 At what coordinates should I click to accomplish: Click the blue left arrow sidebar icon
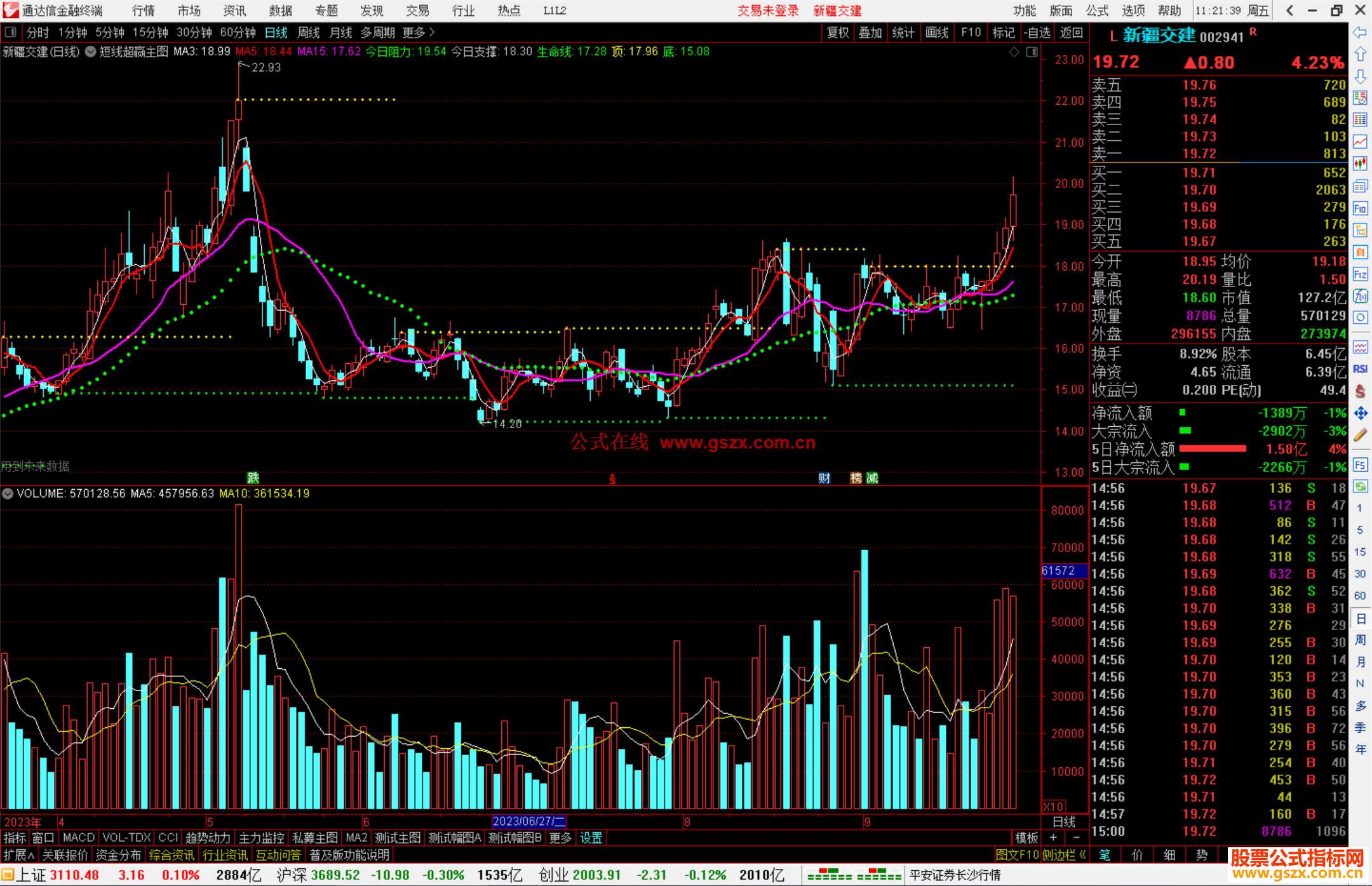tap(1360, 32)
